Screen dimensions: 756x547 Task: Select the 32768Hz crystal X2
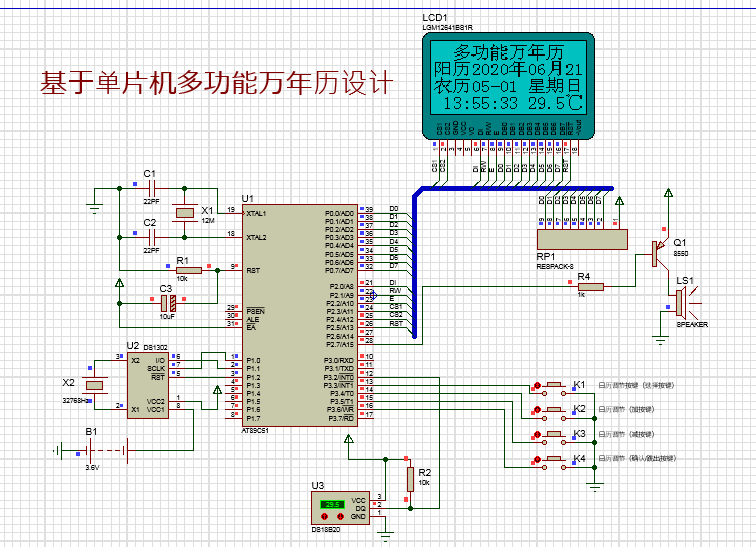[x=94, y=385]
